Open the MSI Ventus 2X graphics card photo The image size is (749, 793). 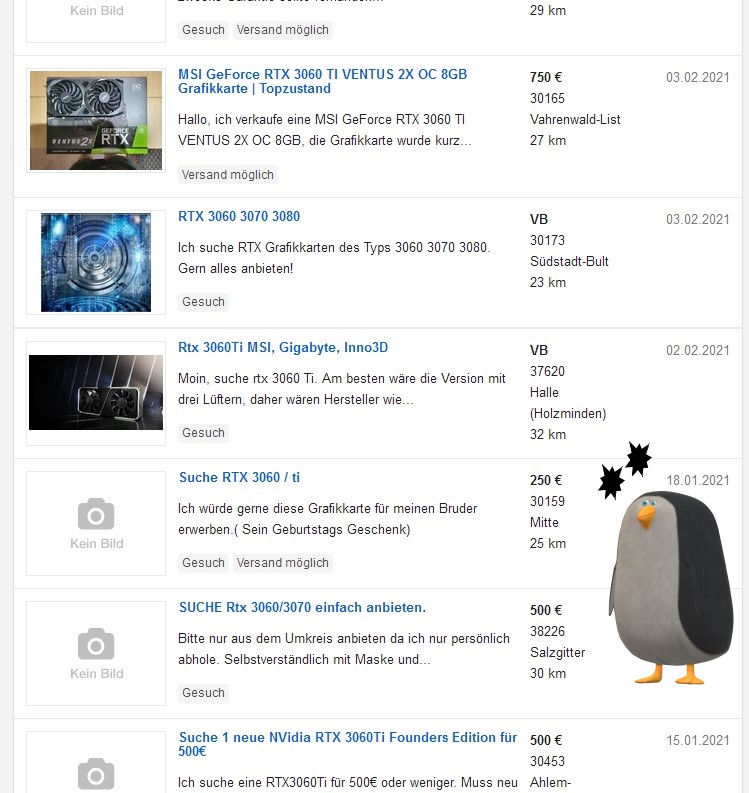pos(96,120)
